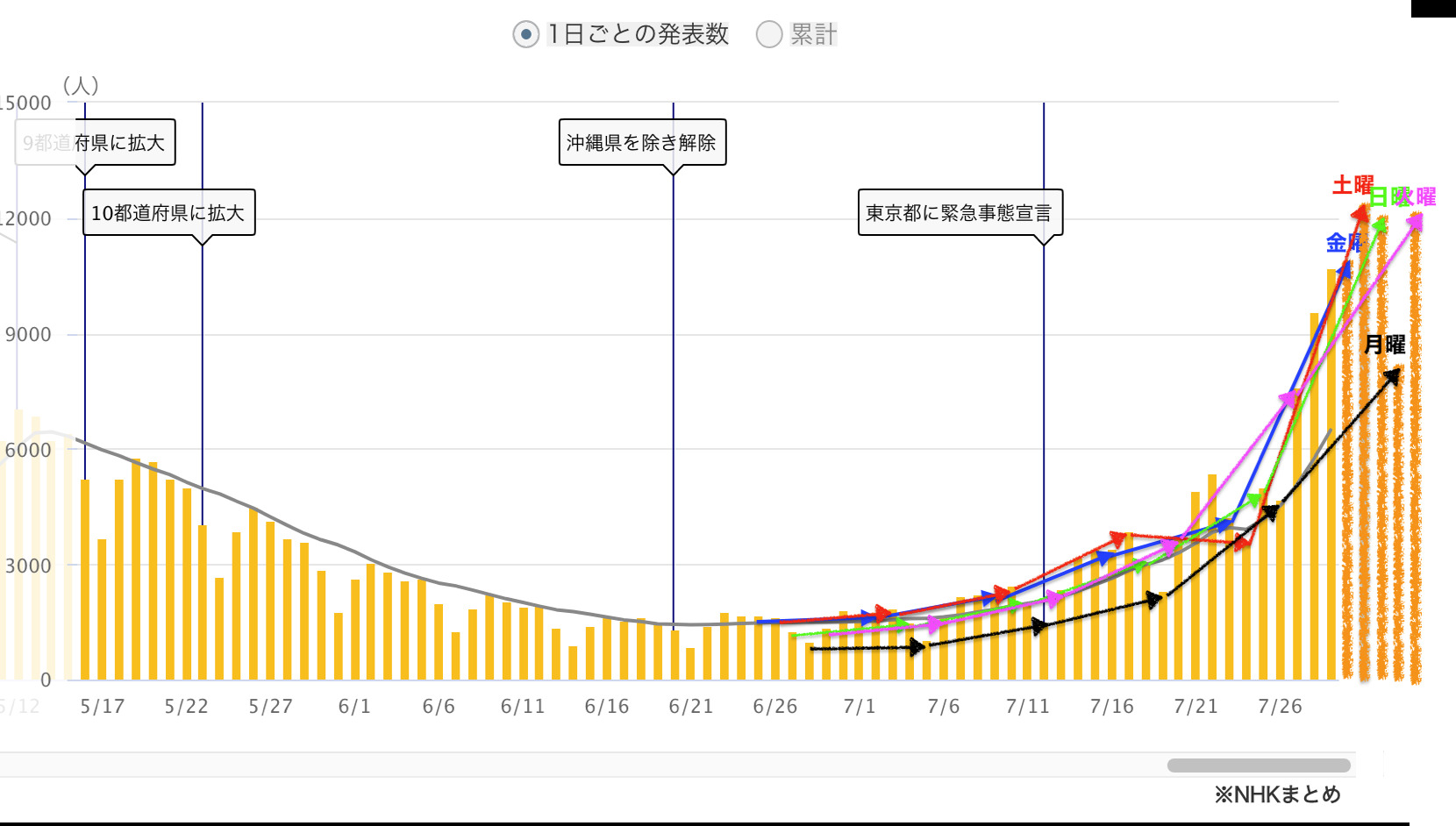The image size is (1456, 826).
Task: Select the 1日ごとの発表数 radio button
Action: pyautogui.click(x=525, y=35)
